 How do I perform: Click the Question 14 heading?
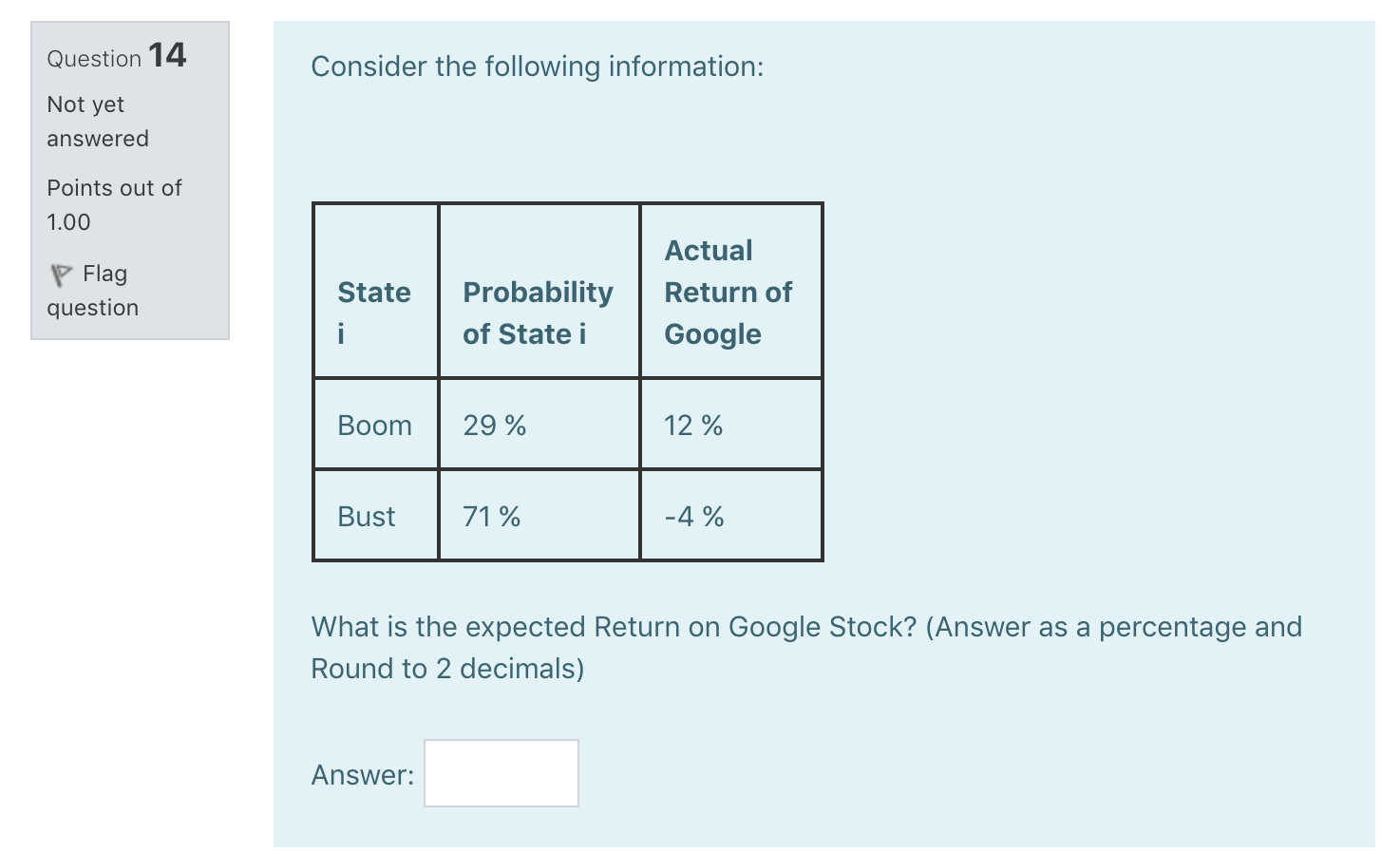(116, 57)
